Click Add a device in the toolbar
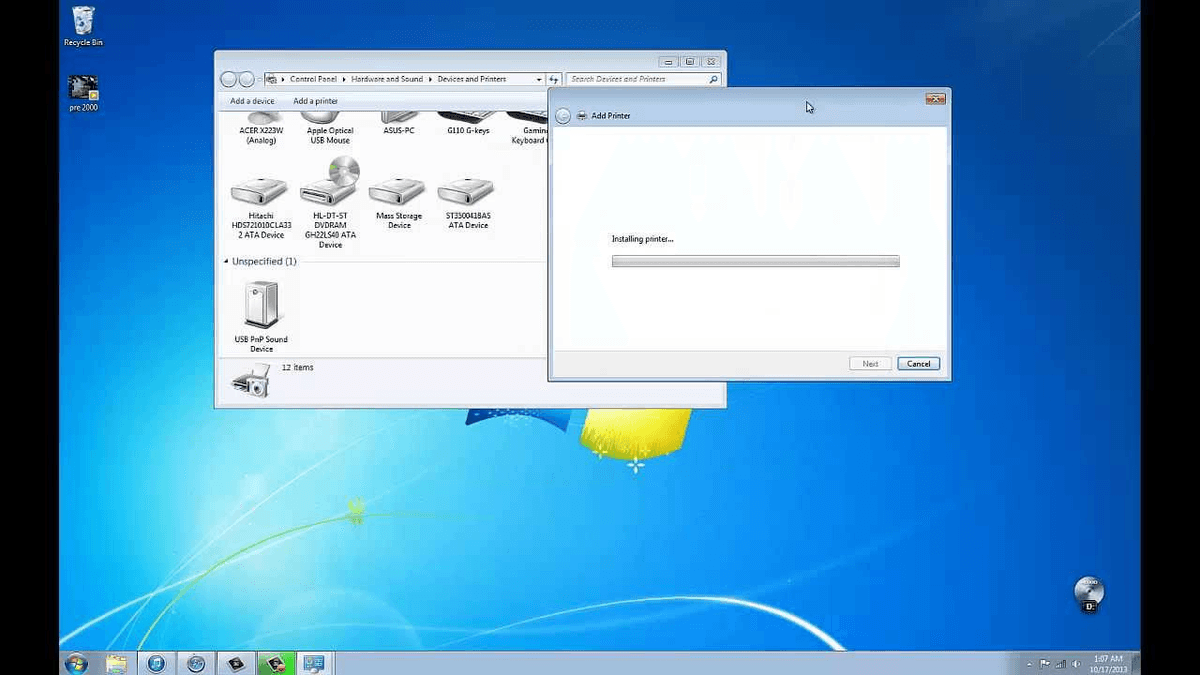Viewport: 1200px width, 675px height. [252, 101]
